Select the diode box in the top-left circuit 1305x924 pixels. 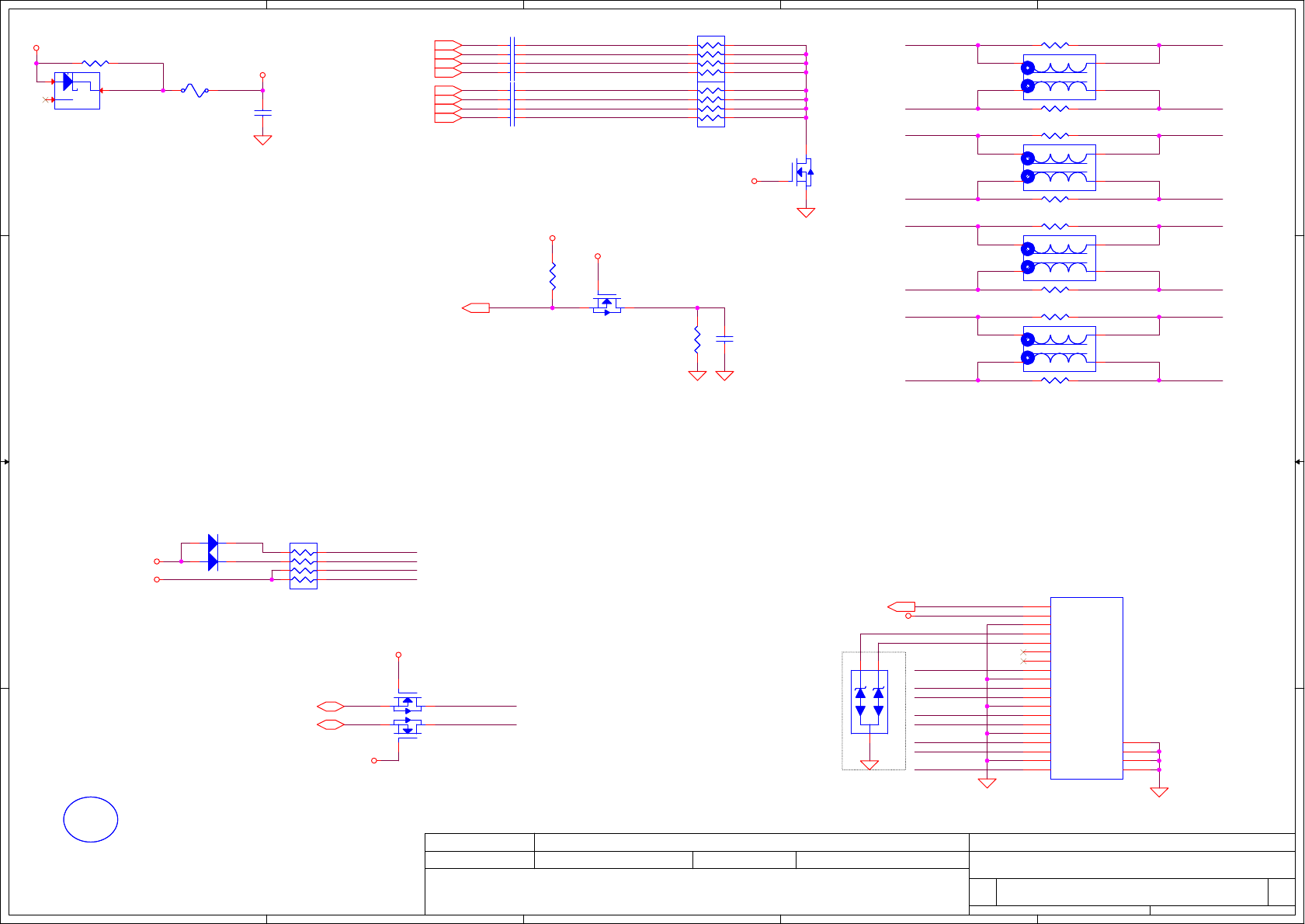tap(77, 91)
